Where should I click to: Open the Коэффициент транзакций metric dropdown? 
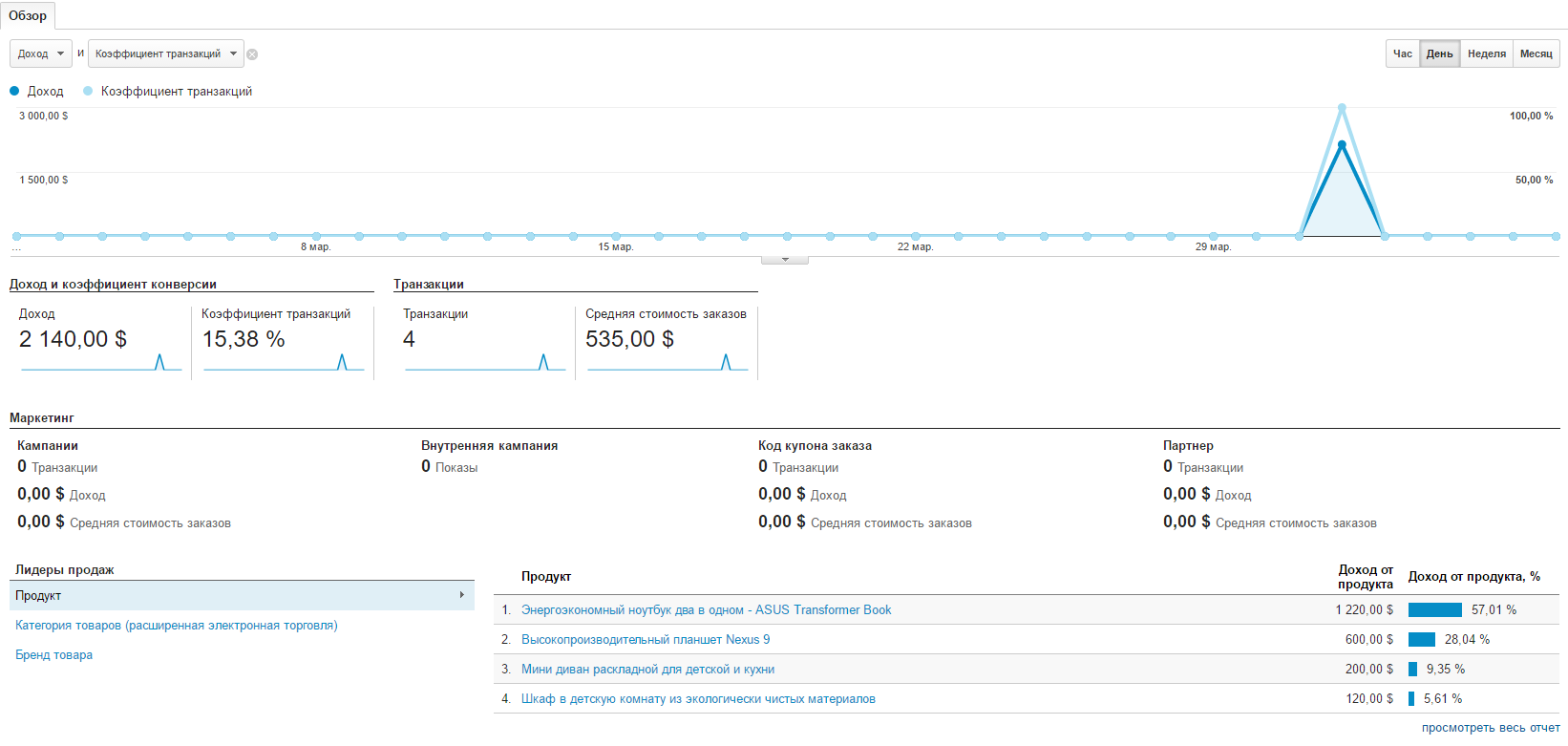point(166,53)
